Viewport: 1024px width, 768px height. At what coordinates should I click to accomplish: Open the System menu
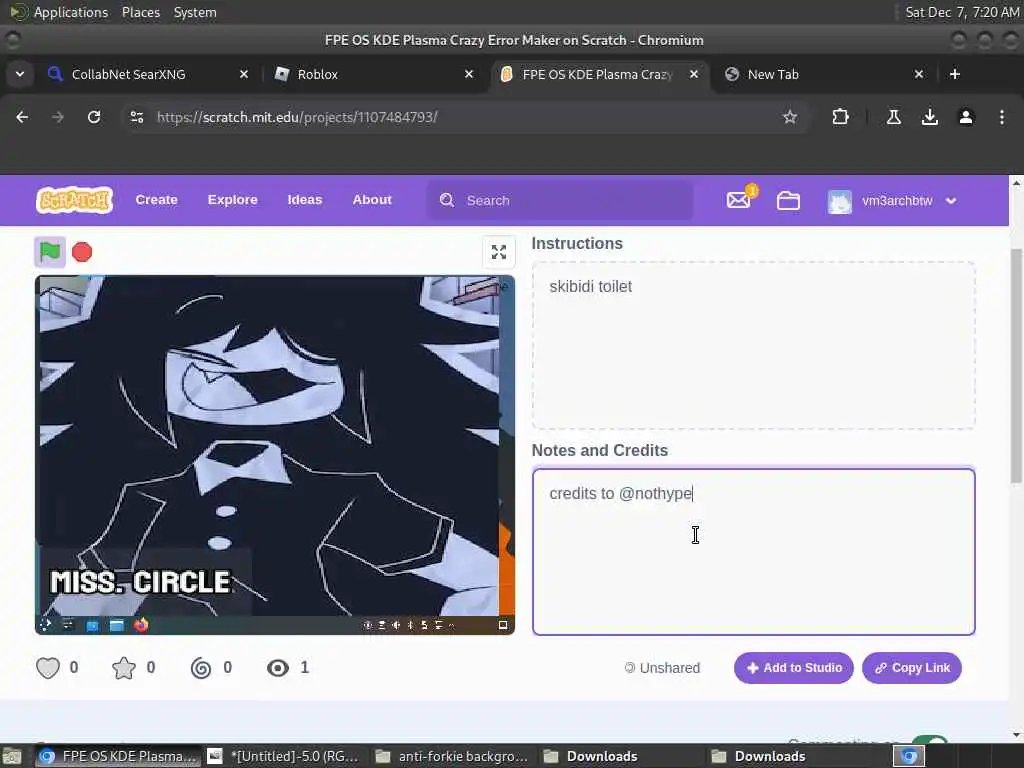[x=195, y=12]
